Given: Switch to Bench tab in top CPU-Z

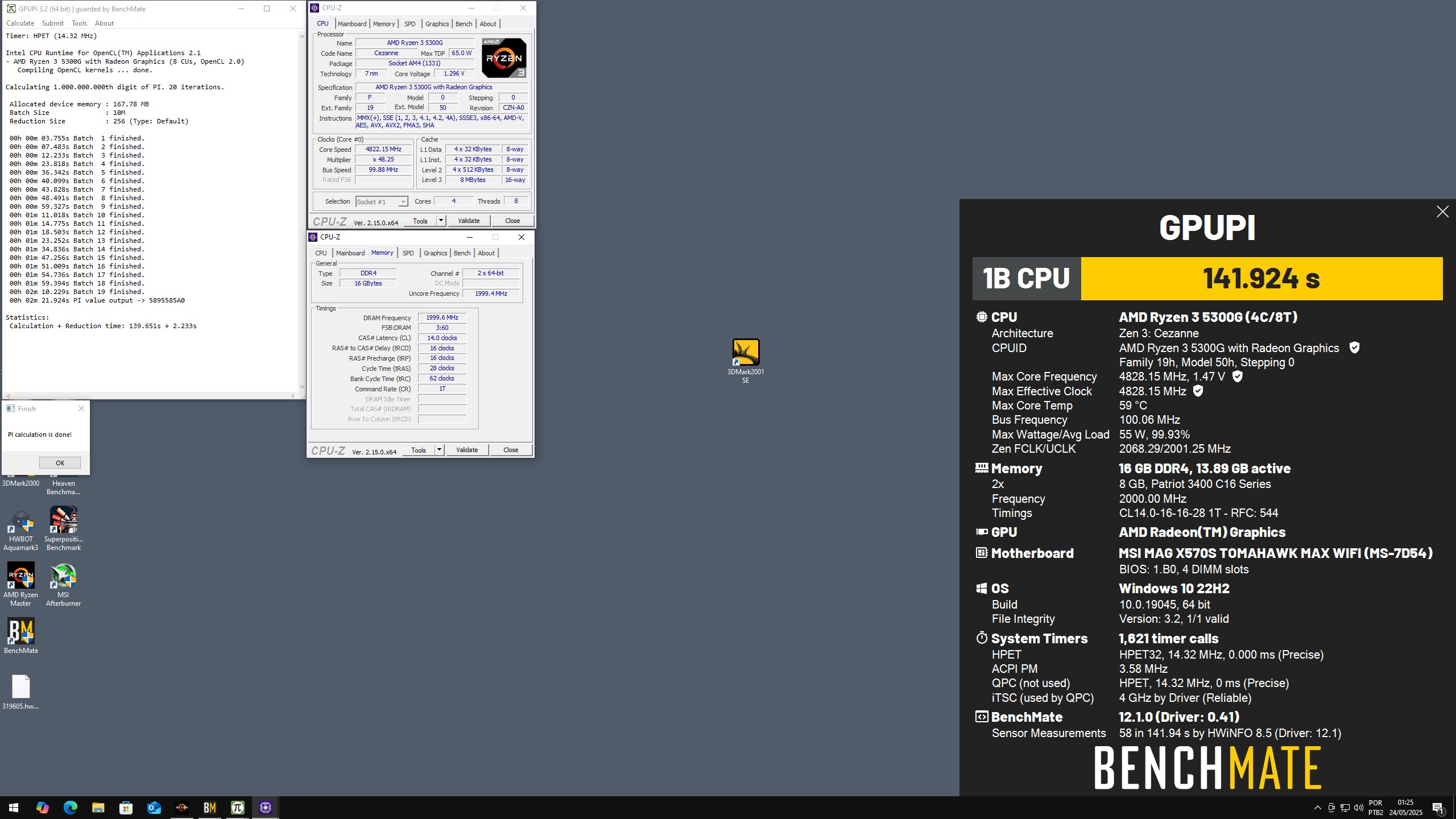Looking at the screenshot, I should pos(464,24).
